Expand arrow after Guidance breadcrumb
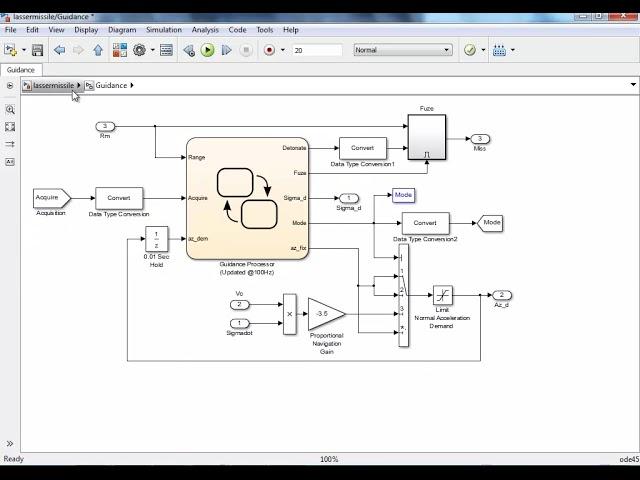640x480 pixels. pyautogui.click(x=132, y=85)
